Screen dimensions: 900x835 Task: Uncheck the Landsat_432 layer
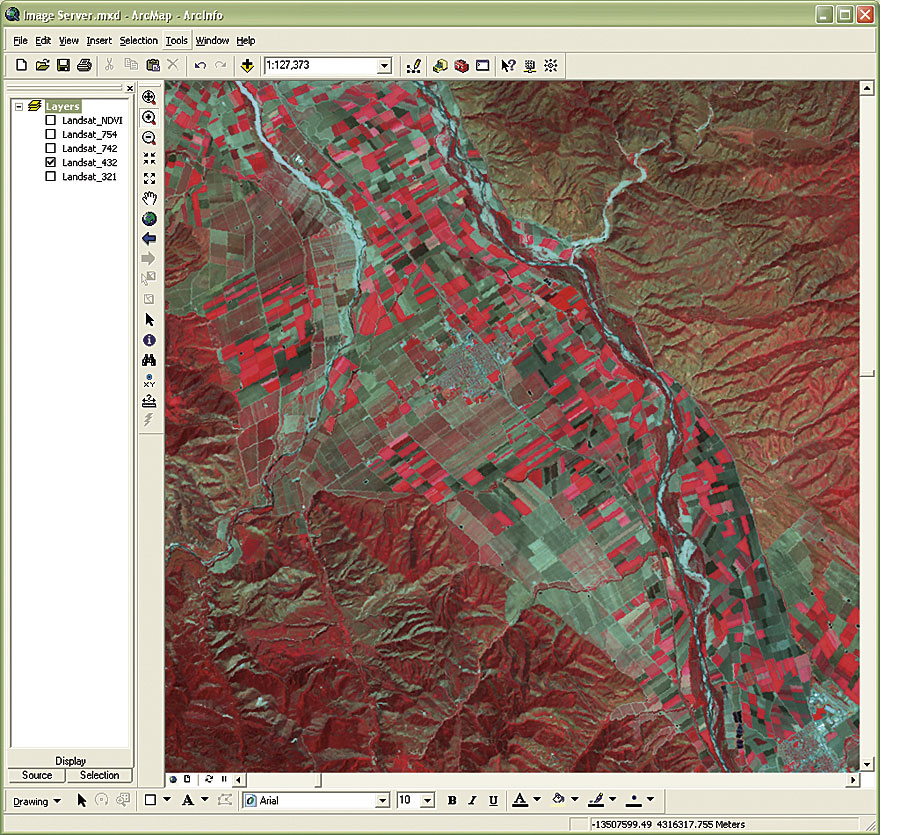pos(51,162)
